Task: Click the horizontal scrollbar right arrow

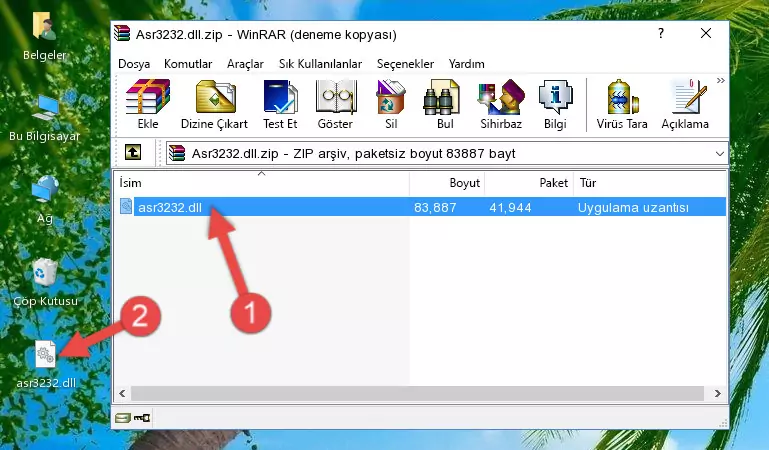Action: click(718, 393)
